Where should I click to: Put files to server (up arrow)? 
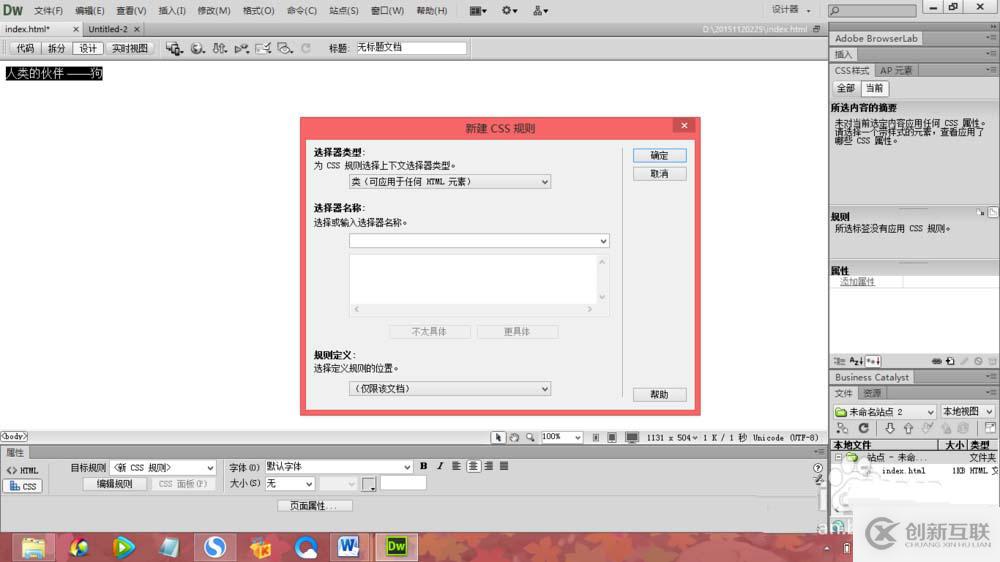coord(908,428)
